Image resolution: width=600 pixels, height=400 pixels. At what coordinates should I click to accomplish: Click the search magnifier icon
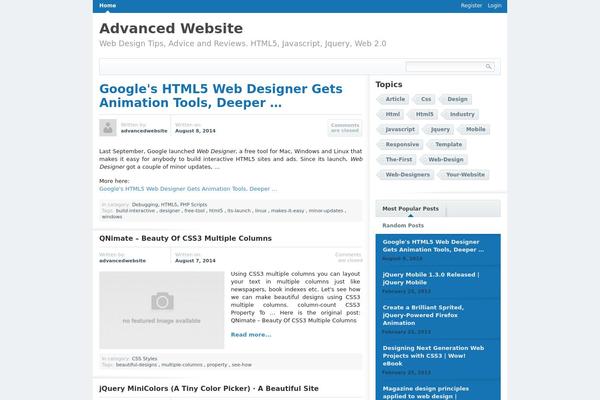[489, 67]
